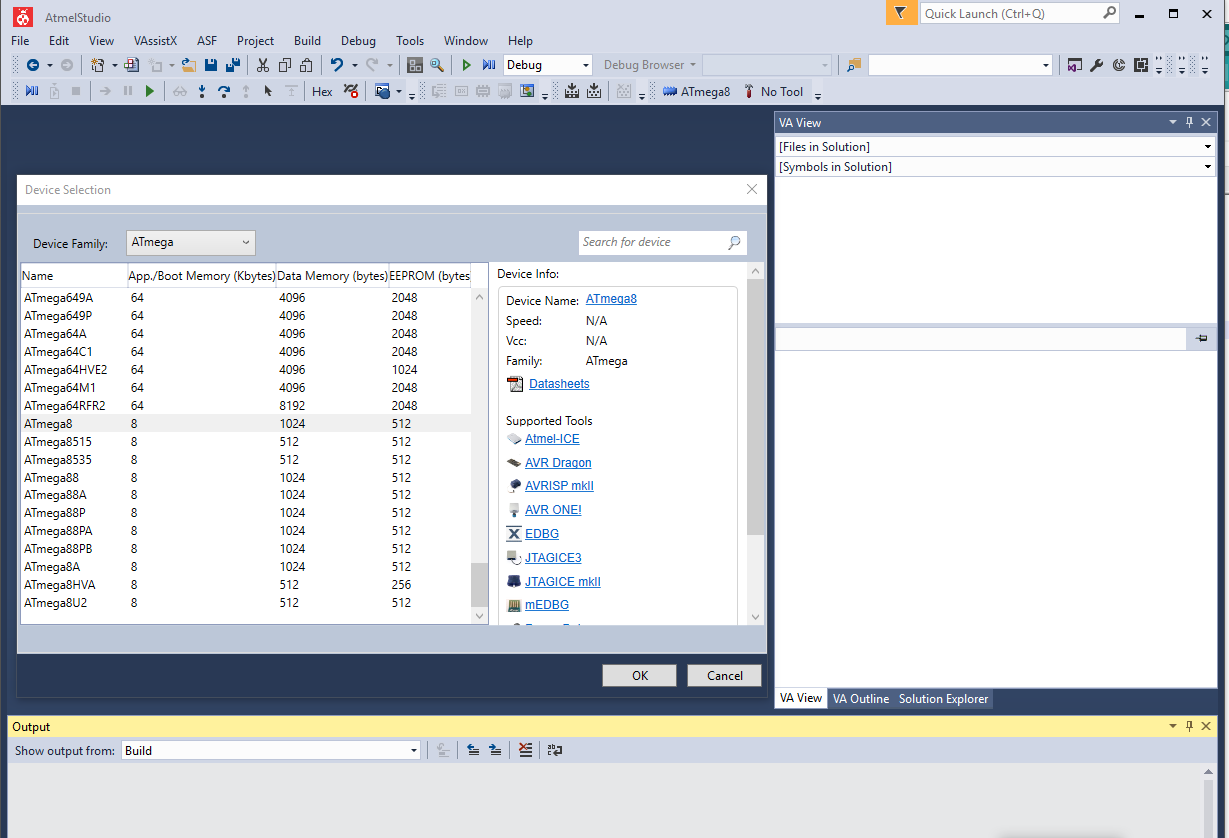Image resolution: width=1229 pixels, height=838 pixels.
Task: Toggle word wrap in Output panel
Action: pyautogui.click(x=554, y=750)
